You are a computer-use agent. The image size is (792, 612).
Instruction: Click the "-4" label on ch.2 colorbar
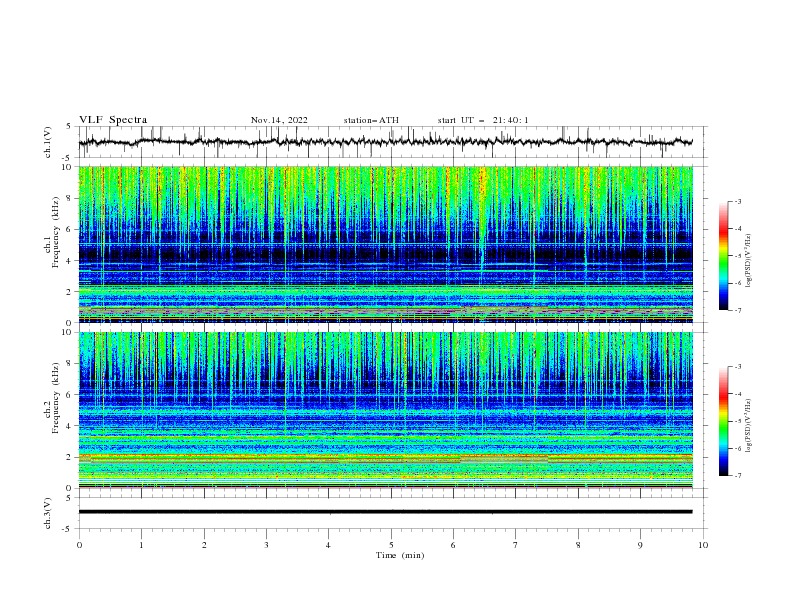tap(738, 394)
